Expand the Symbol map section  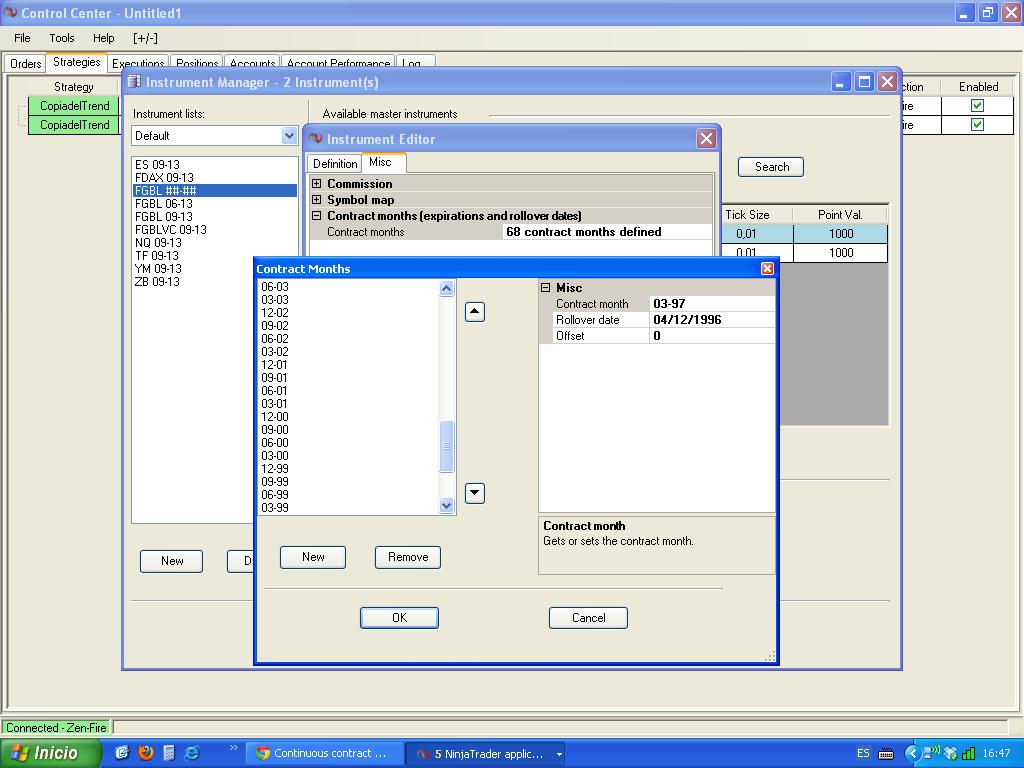click(x=317, y=200)
